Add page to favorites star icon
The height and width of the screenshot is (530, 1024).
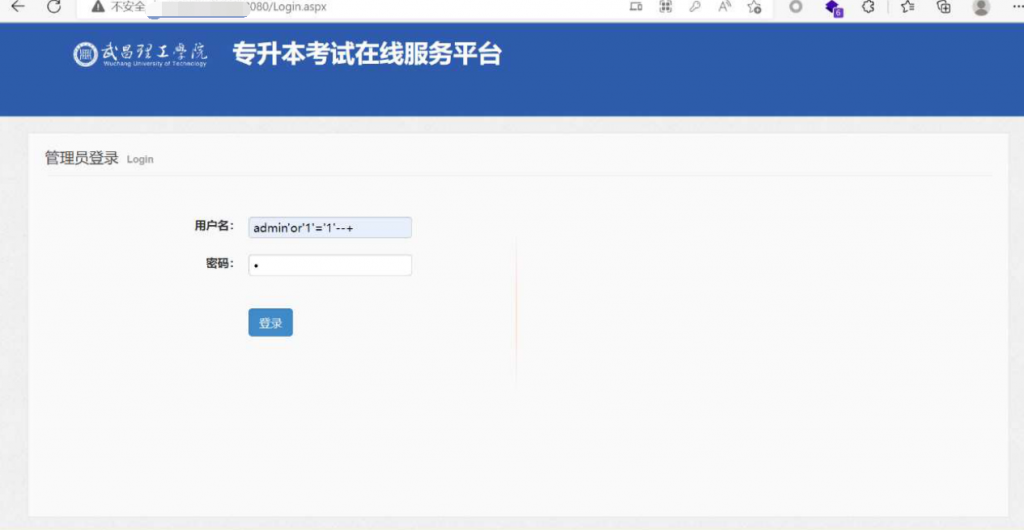754,7
